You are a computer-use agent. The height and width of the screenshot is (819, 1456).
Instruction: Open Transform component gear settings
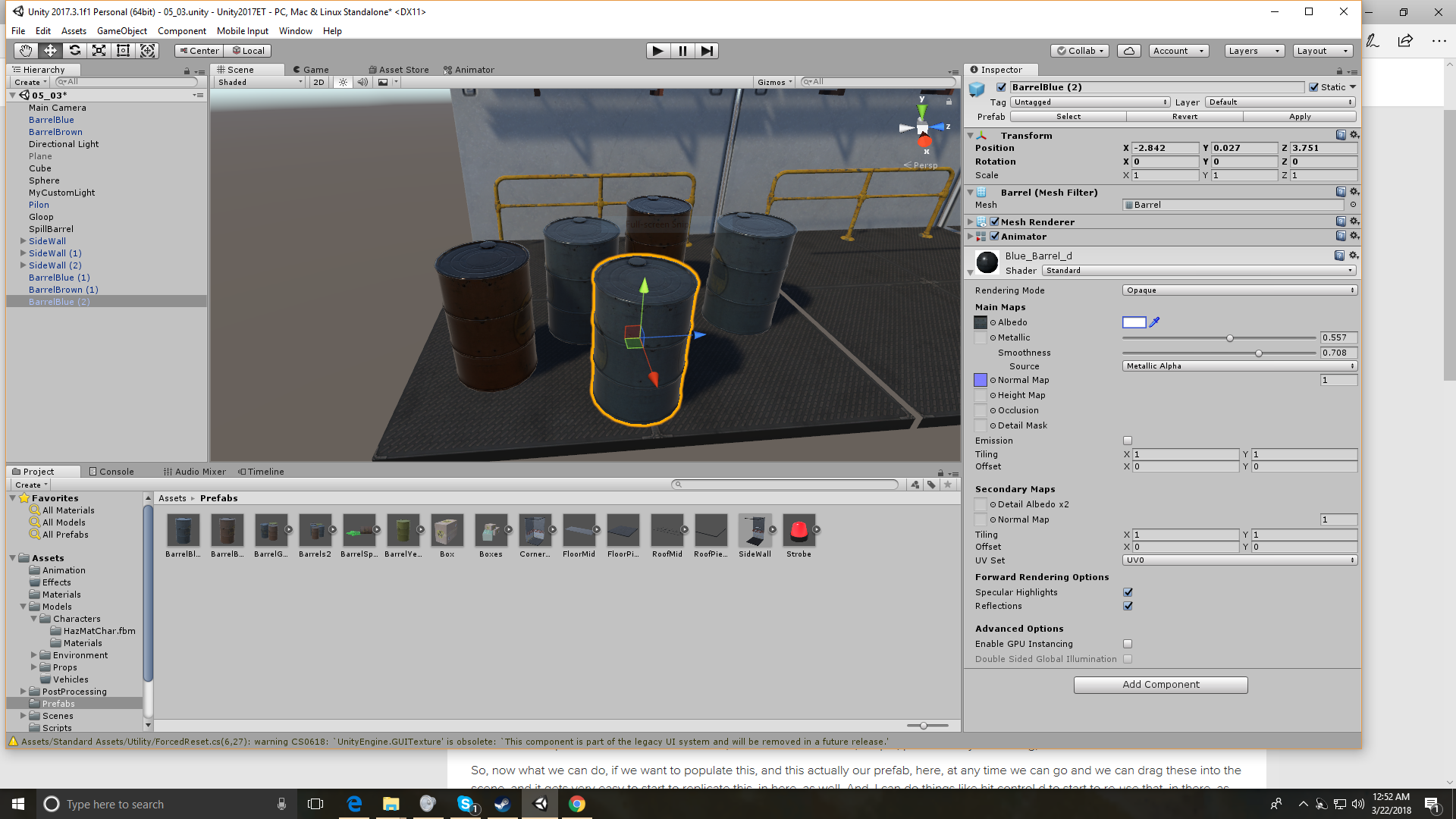click(1354, 135)
